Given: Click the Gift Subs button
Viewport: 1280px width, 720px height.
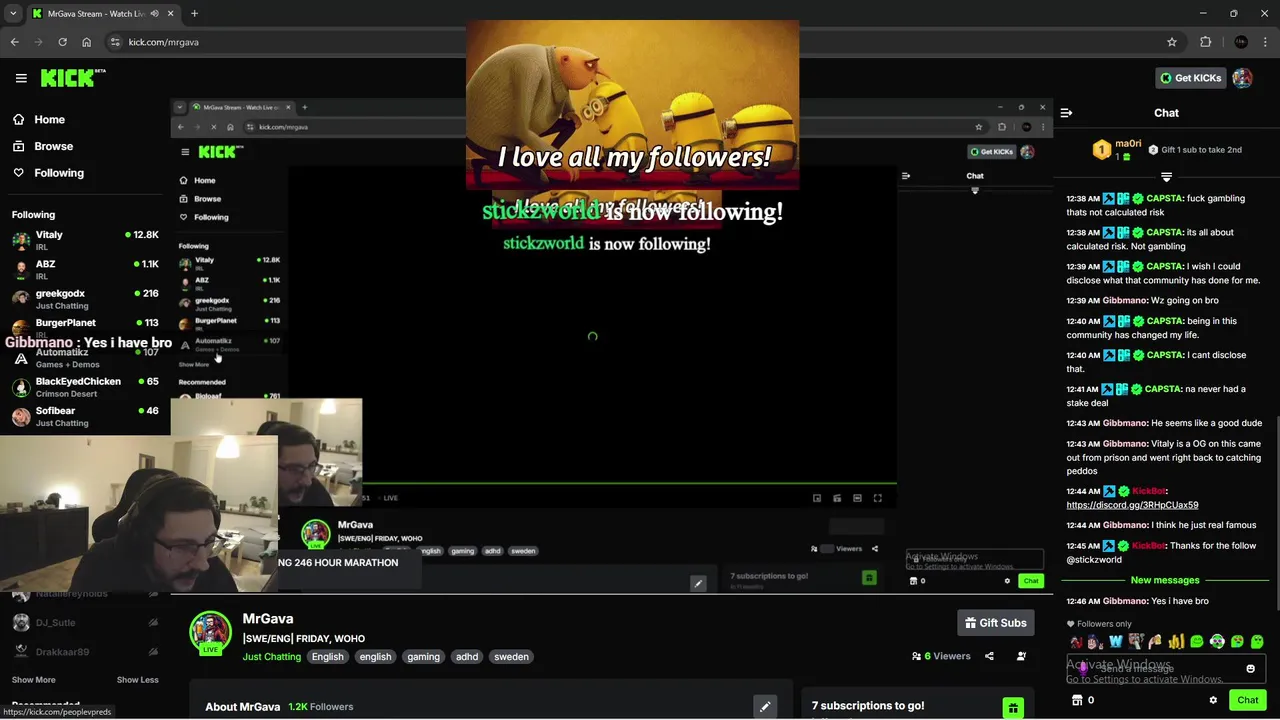Looking at the screenshot, I should [x=995, y=623].
